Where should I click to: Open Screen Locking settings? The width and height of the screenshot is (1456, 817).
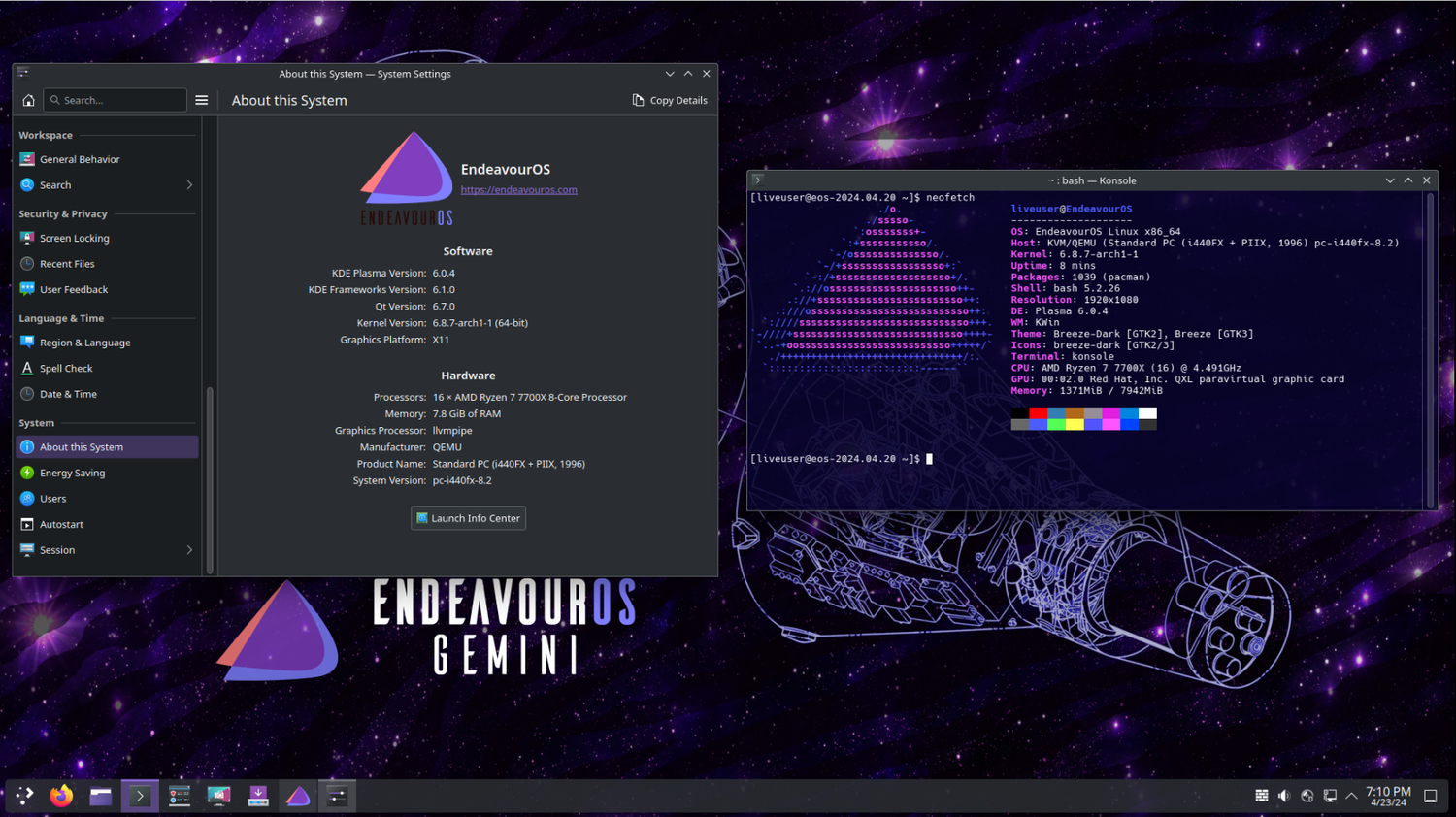pyautogui.click(x=107, y=238)
